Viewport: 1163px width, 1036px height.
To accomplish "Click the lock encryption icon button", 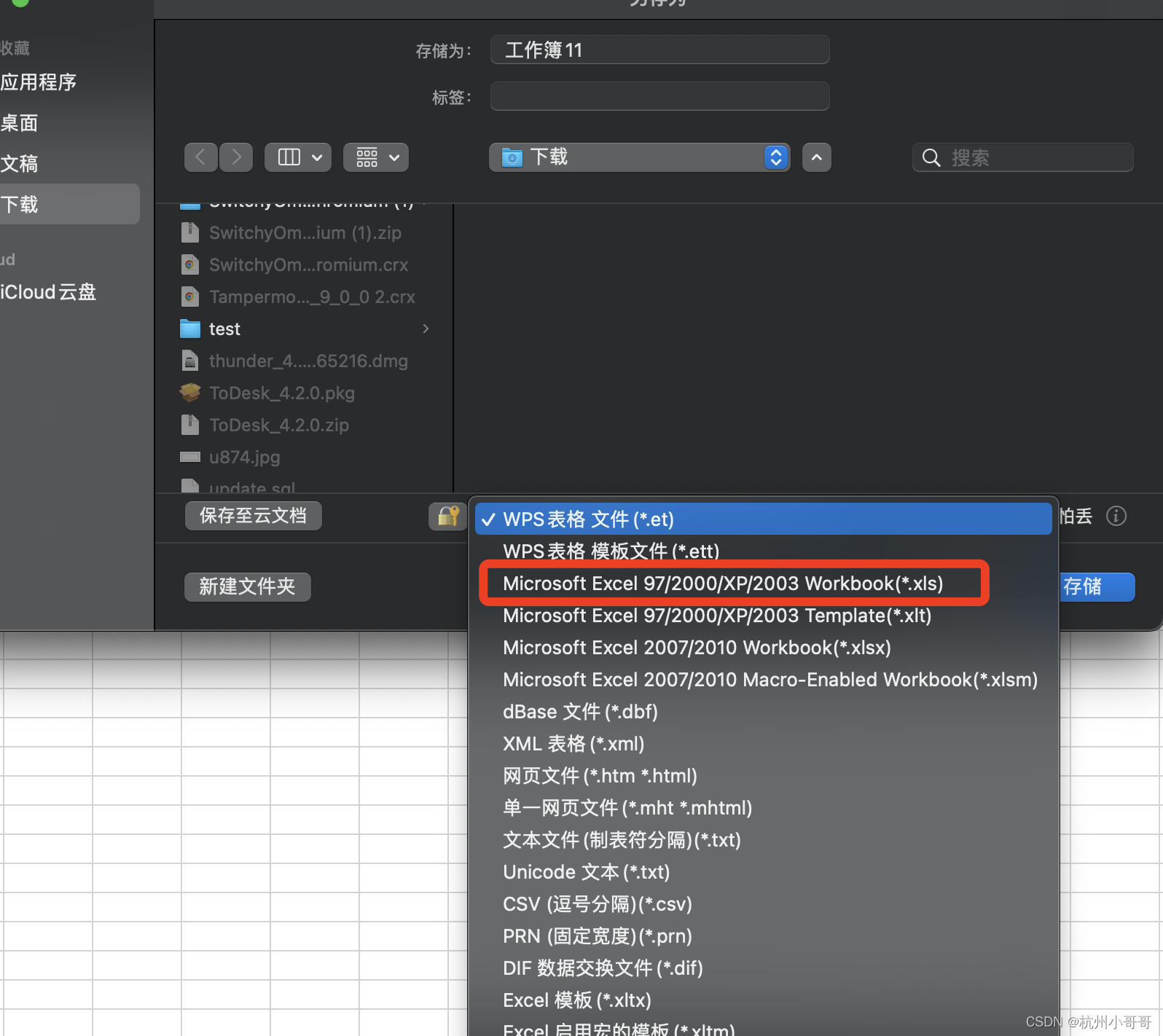I will pos(448,516).
